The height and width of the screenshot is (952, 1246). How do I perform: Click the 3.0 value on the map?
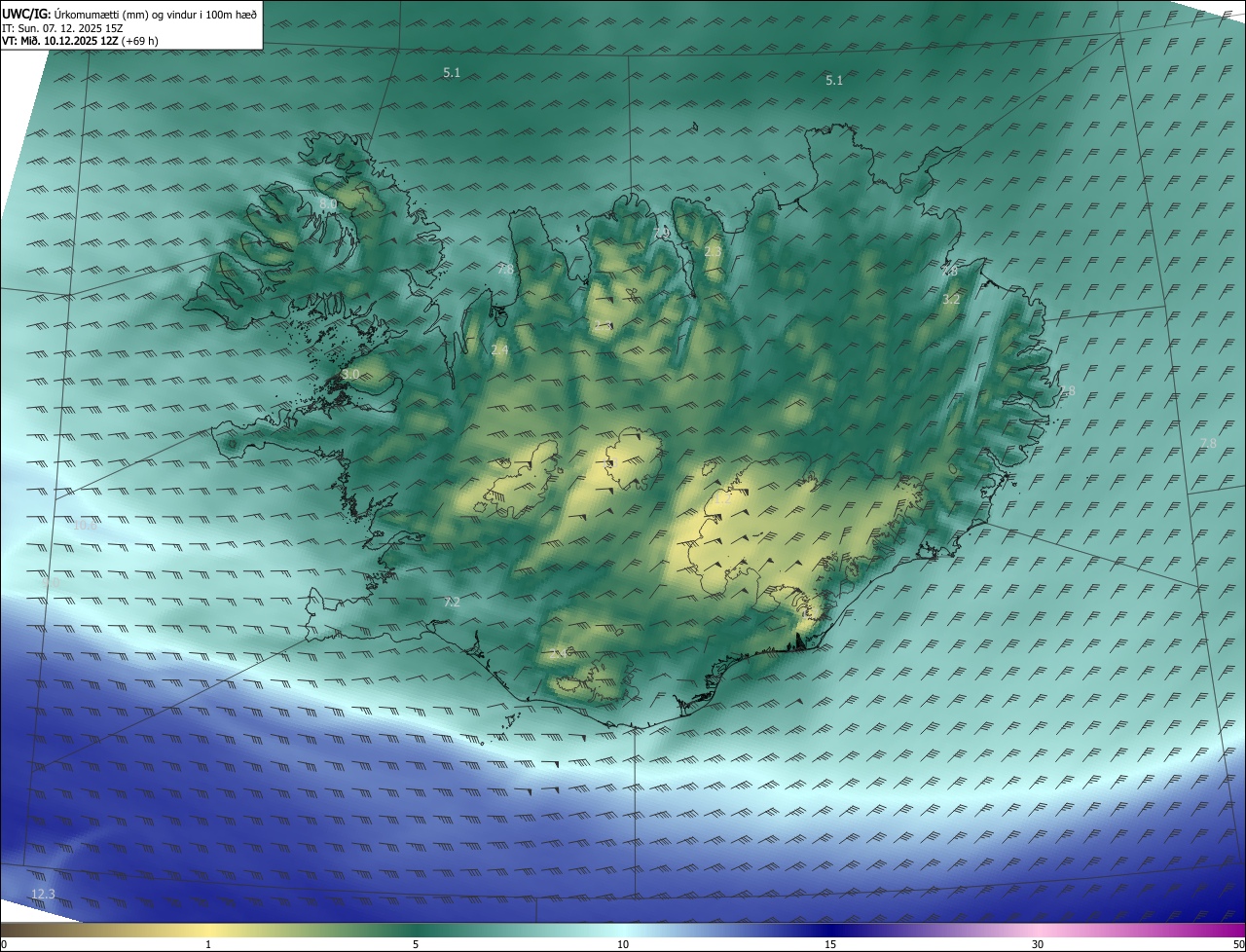coord(350,374)
